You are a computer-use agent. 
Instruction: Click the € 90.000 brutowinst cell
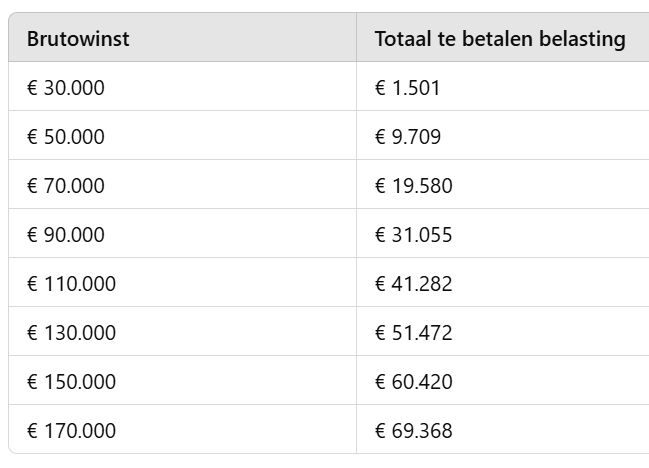click(x=66, y=235)
